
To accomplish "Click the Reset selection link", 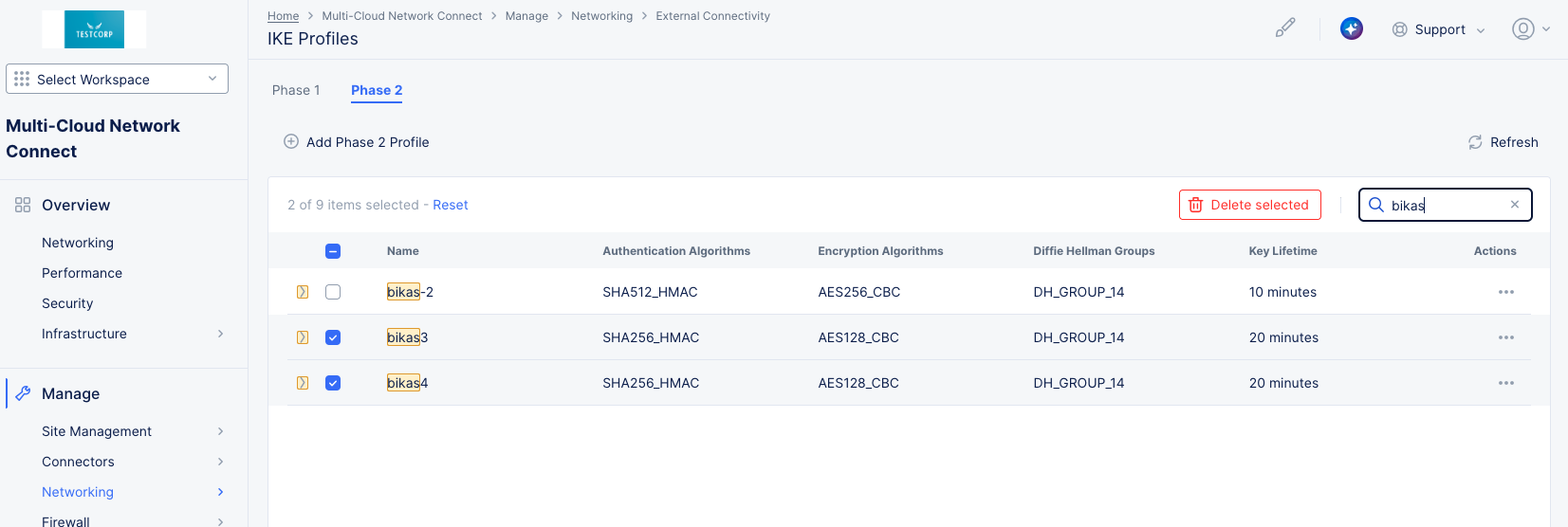I will pos(450,205).
